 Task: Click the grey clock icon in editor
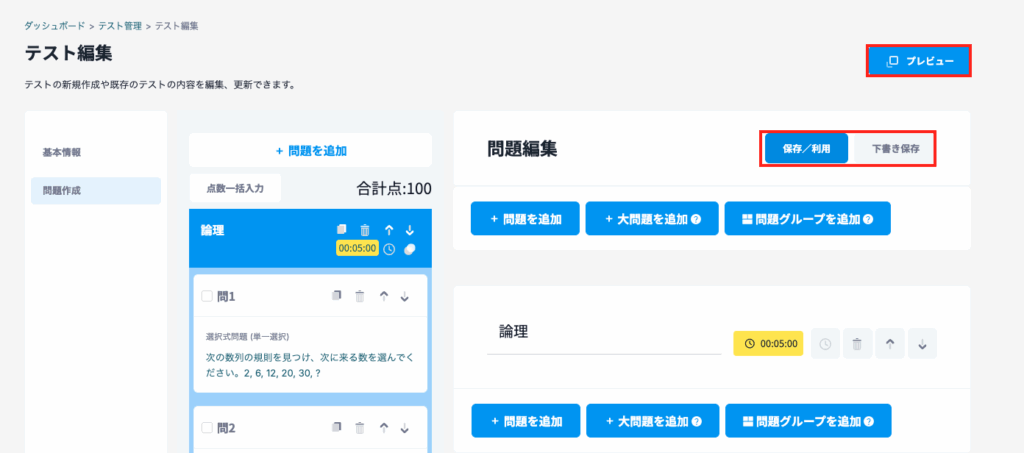pyautogui.click(x=825, y=343)
